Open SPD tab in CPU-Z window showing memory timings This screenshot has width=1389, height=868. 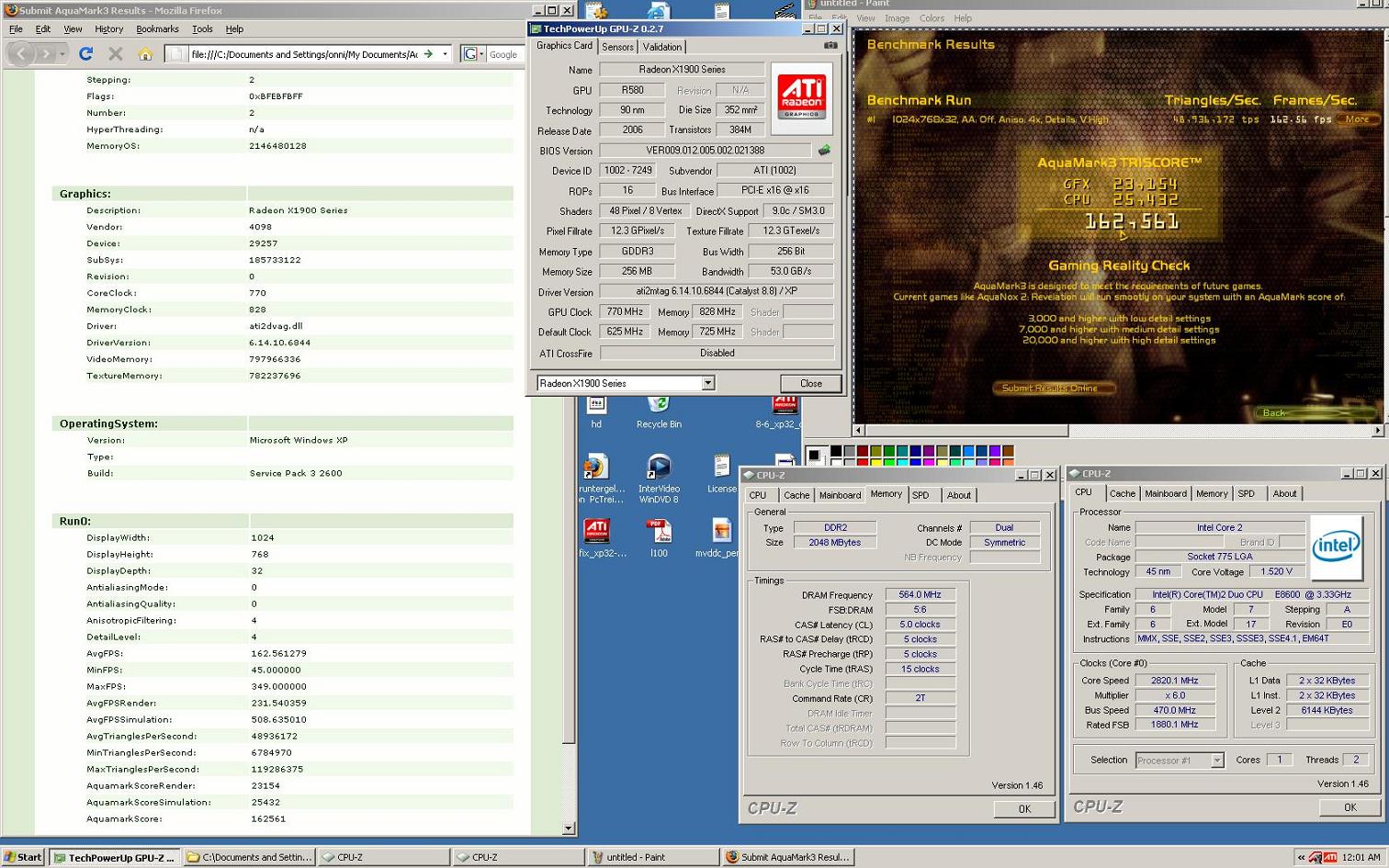920,495
